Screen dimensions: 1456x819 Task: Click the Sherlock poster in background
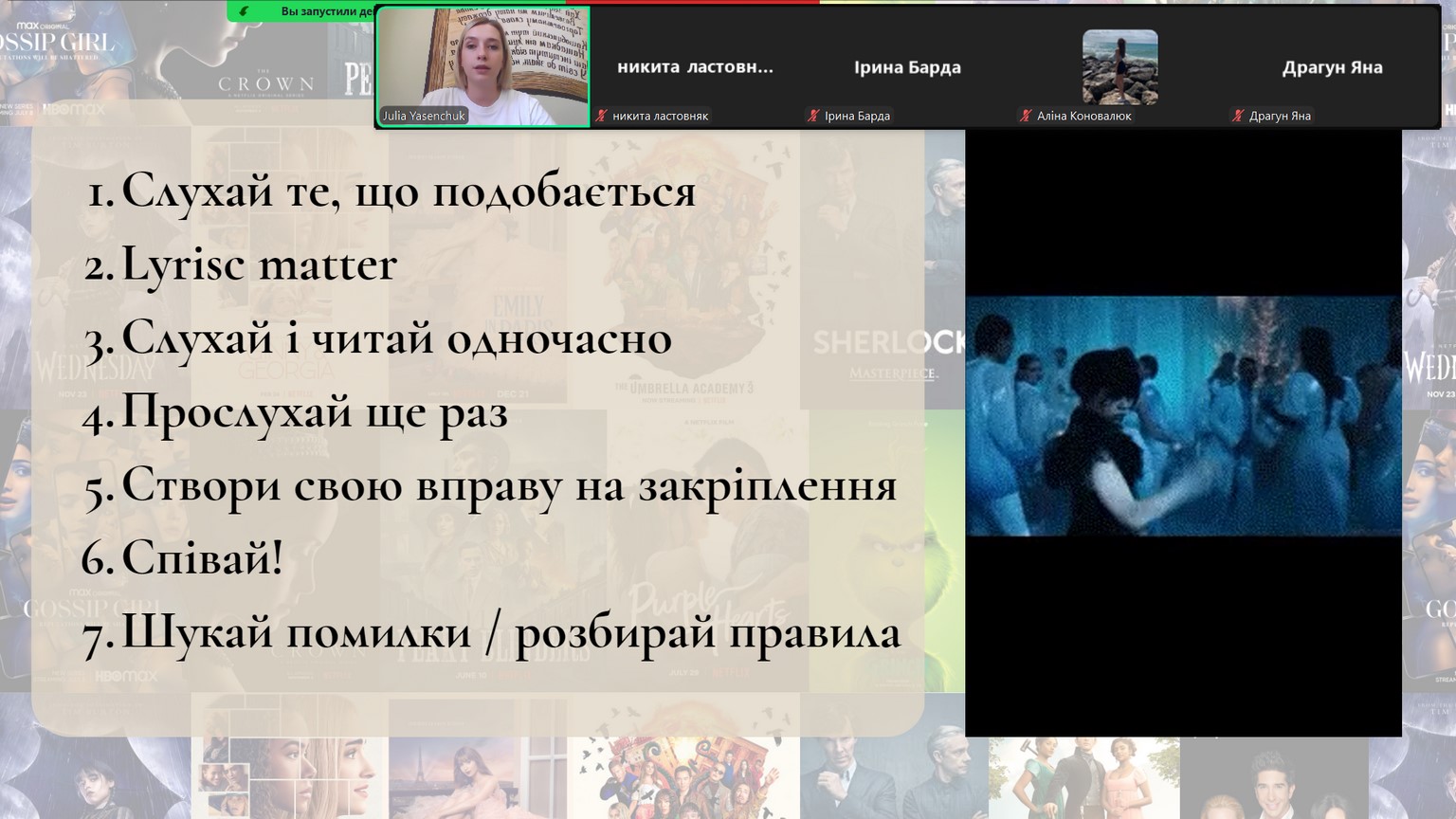click(x=885, y=351)
